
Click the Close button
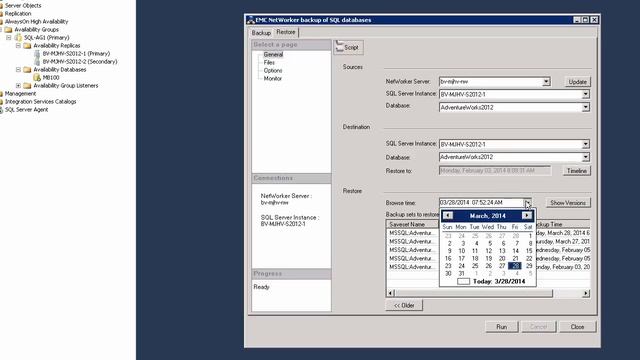pos(577,327)
